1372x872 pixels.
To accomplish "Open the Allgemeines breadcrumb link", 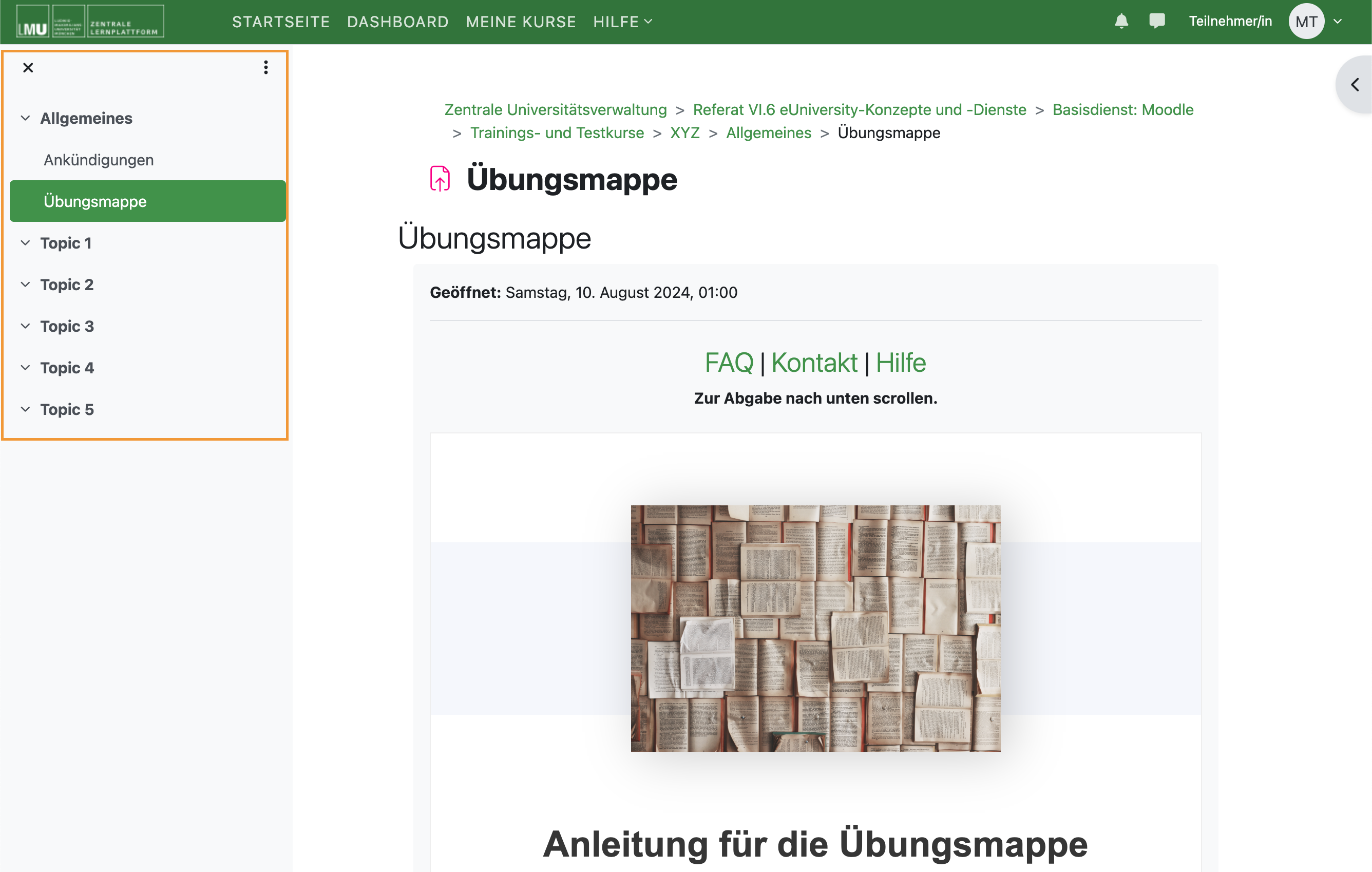I will coord(768,133).
